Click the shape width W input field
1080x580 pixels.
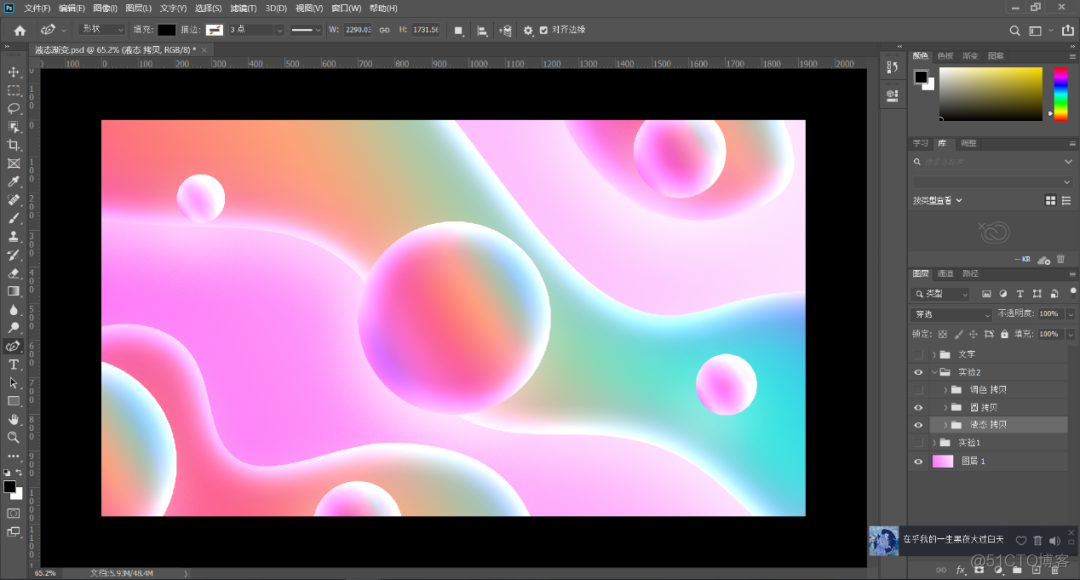358,30
